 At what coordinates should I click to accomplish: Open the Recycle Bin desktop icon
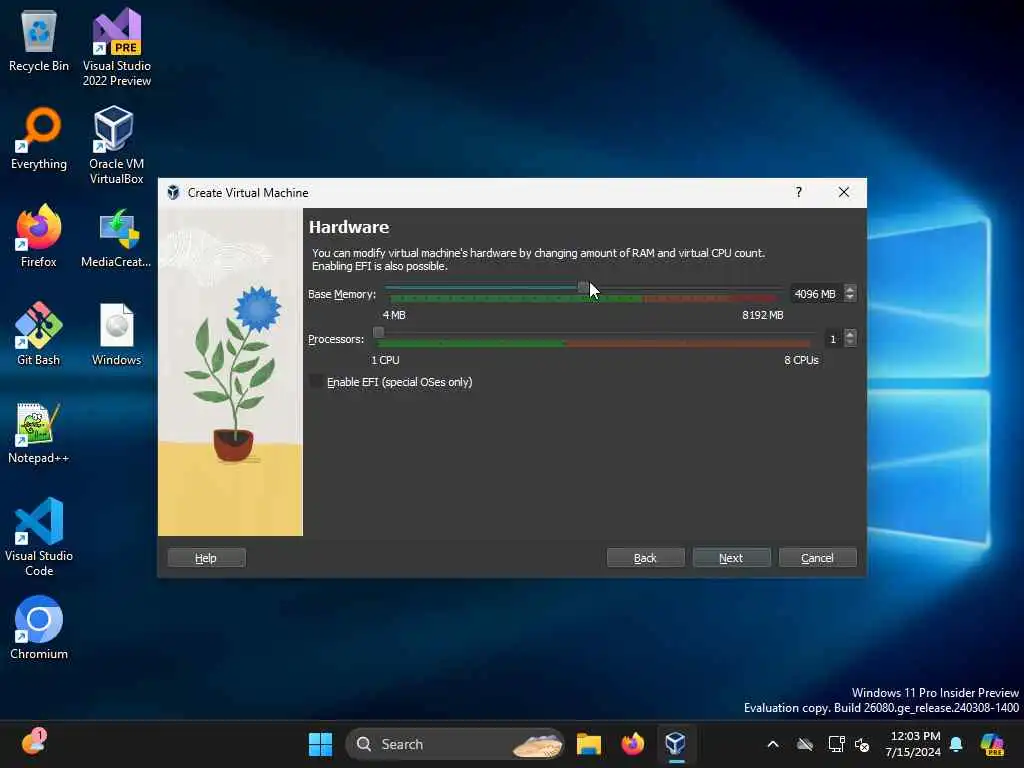[x=39, y=40]
